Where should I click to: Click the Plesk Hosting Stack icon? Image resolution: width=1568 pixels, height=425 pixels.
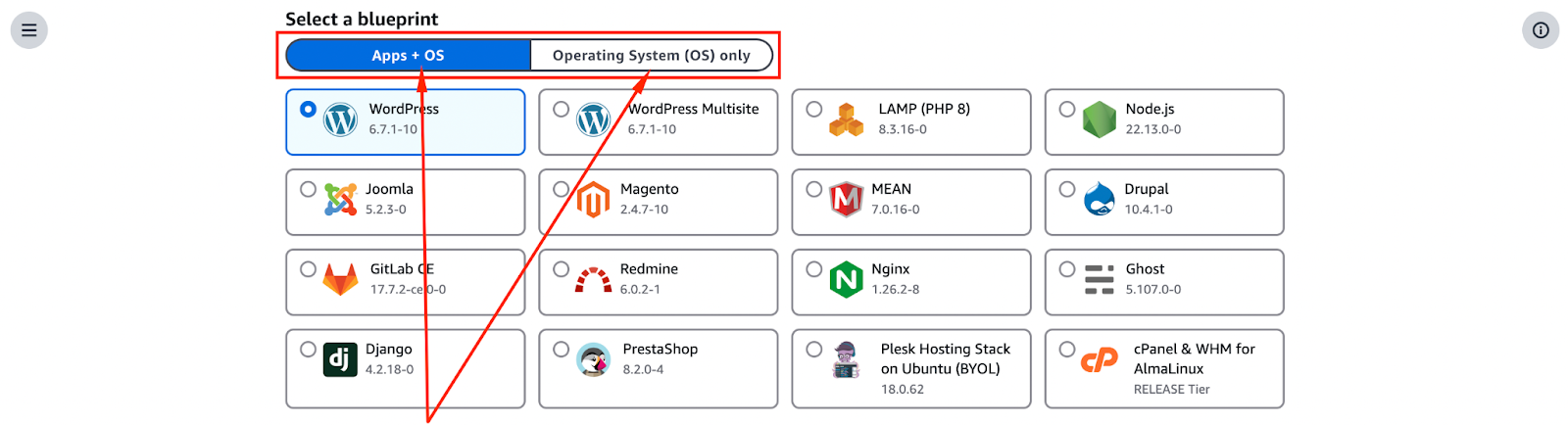[847, 360]
